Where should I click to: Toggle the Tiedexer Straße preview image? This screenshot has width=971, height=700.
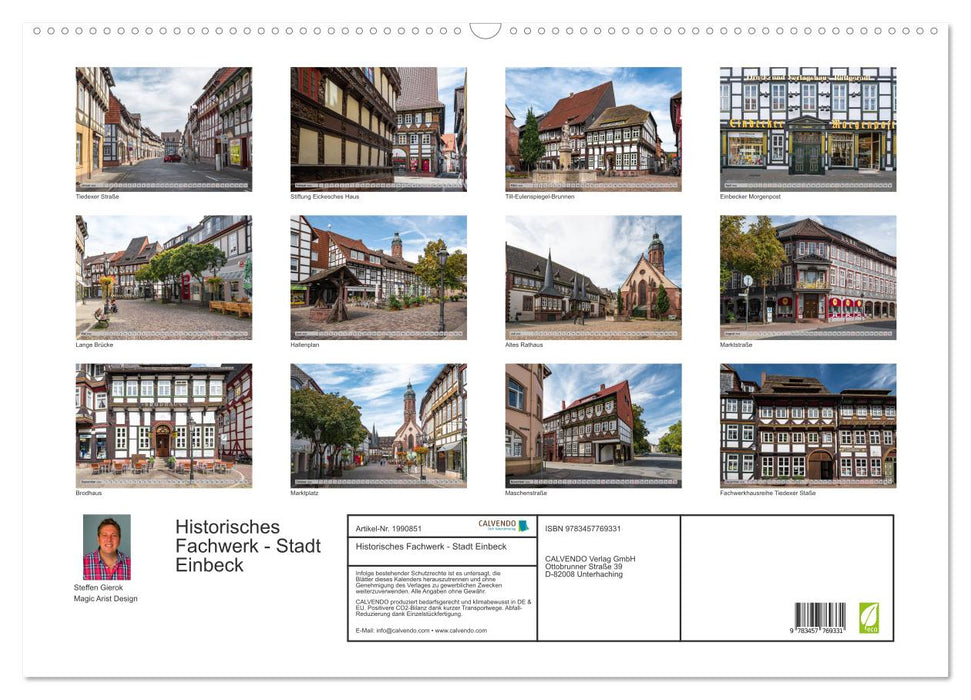(163, 128)
